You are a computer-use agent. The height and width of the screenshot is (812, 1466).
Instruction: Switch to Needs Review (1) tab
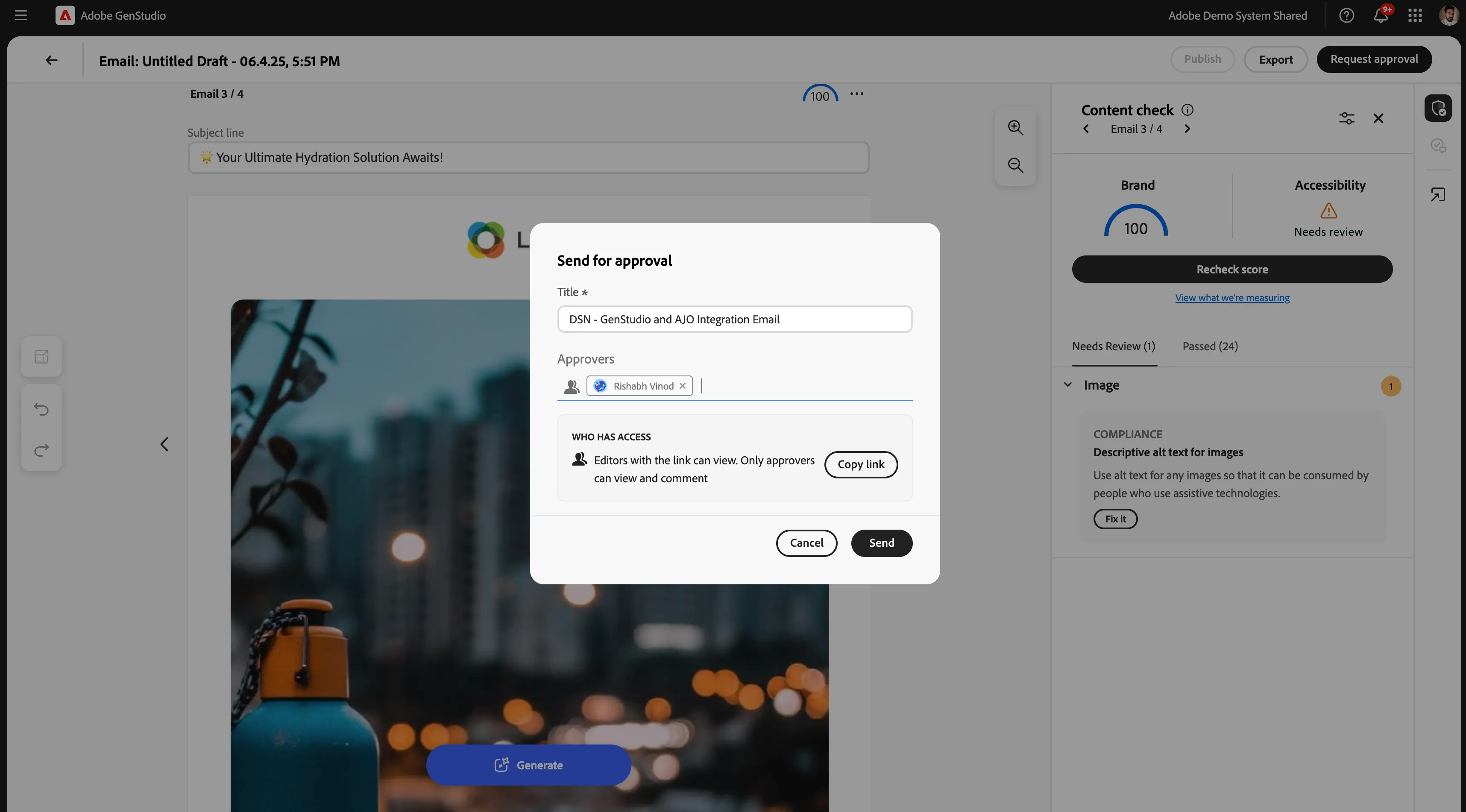point(1113,346)
